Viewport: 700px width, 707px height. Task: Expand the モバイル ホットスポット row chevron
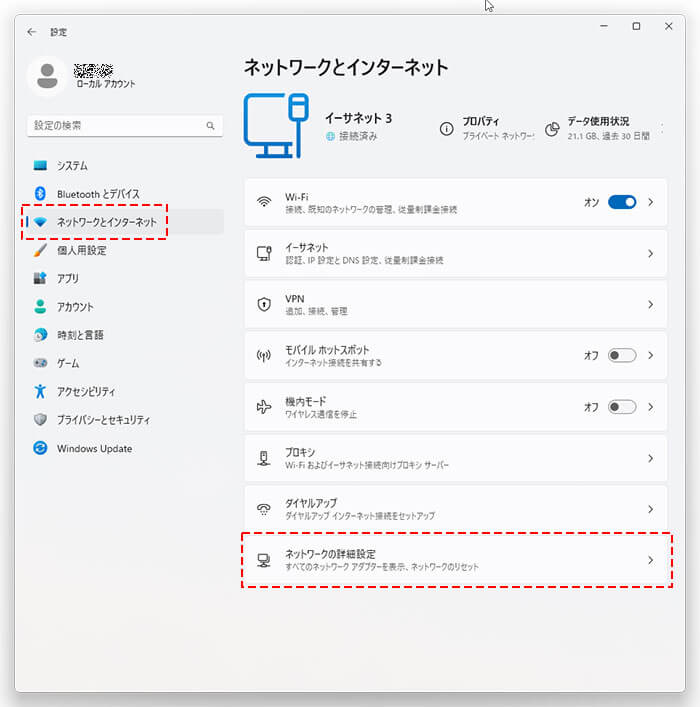point(650,355)
